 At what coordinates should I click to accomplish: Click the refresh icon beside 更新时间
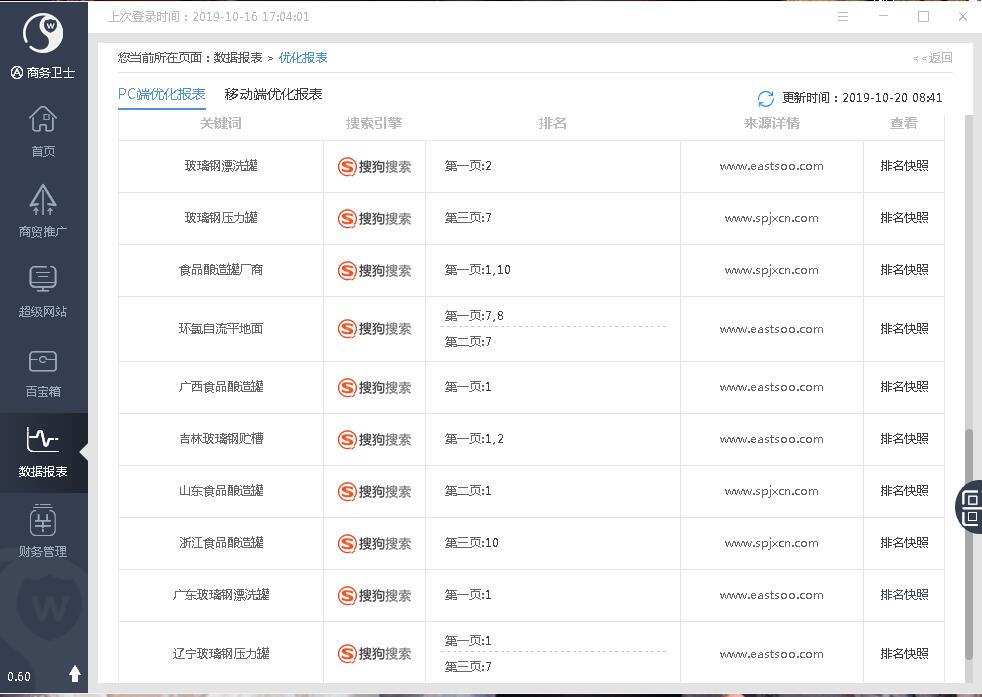point(766,98)
